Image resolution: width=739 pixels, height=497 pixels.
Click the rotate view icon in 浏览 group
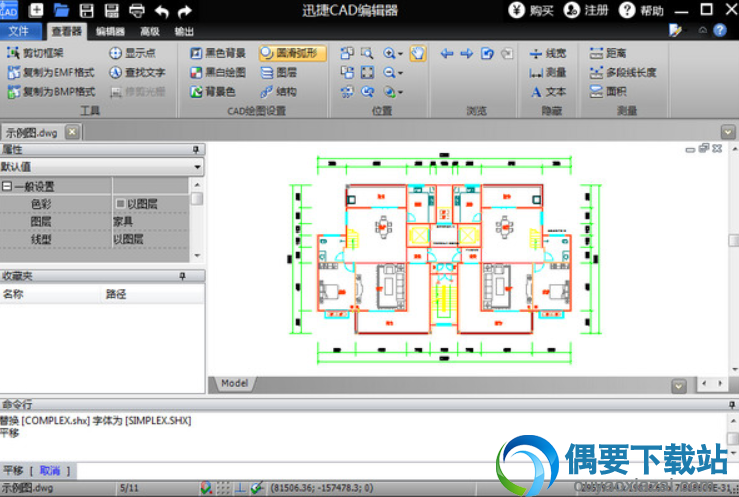click(487, 53)
